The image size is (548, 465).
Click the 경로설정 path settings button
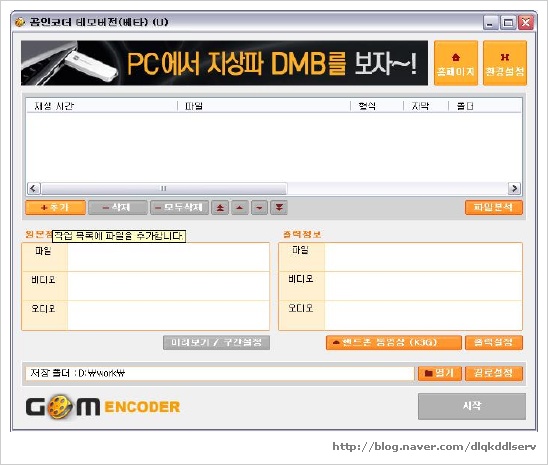tap(494, 373)
